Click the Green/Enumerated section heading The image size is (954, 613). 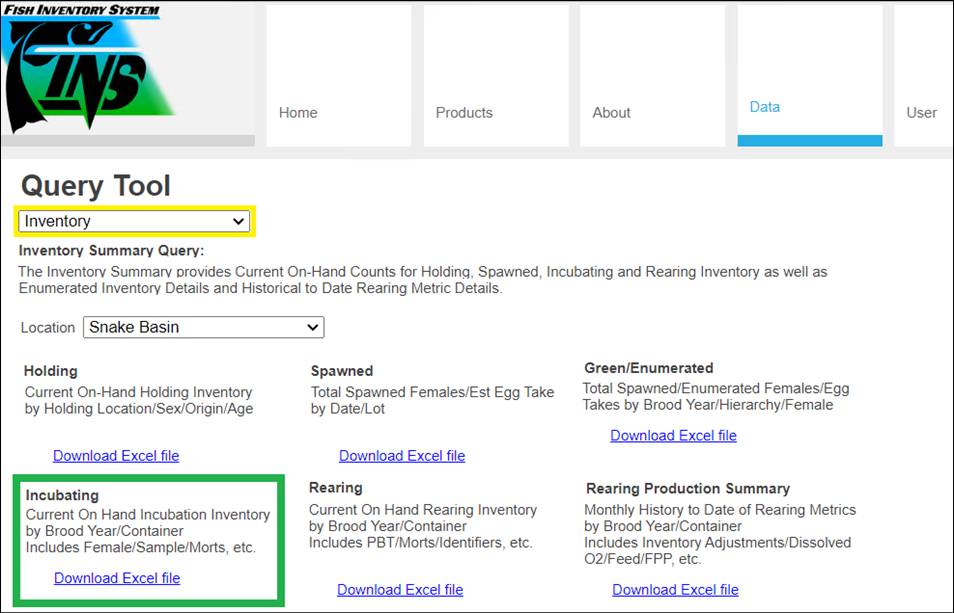coord(648,368)
